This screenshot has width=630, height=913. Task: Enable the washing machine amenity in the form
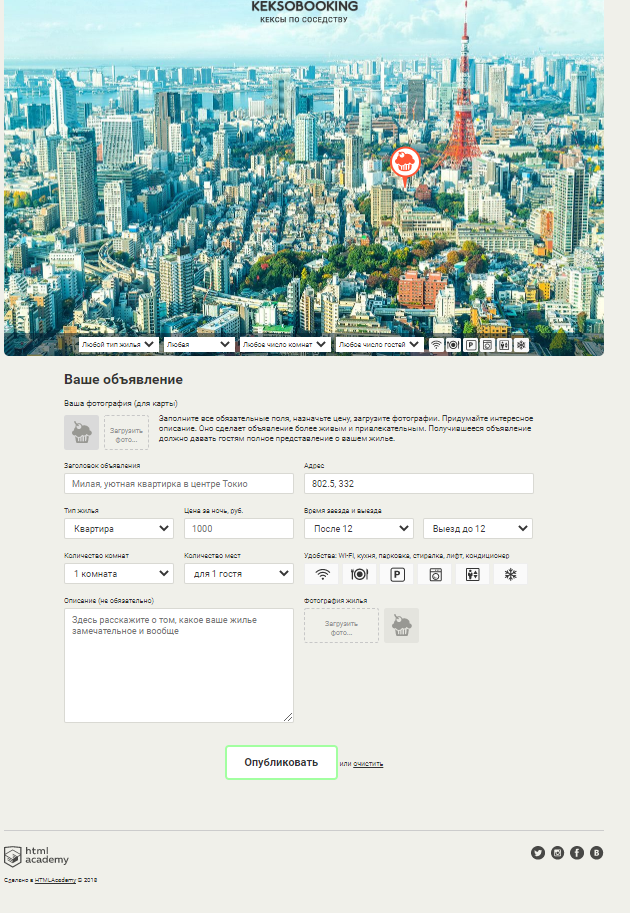(x=435, y=574)
